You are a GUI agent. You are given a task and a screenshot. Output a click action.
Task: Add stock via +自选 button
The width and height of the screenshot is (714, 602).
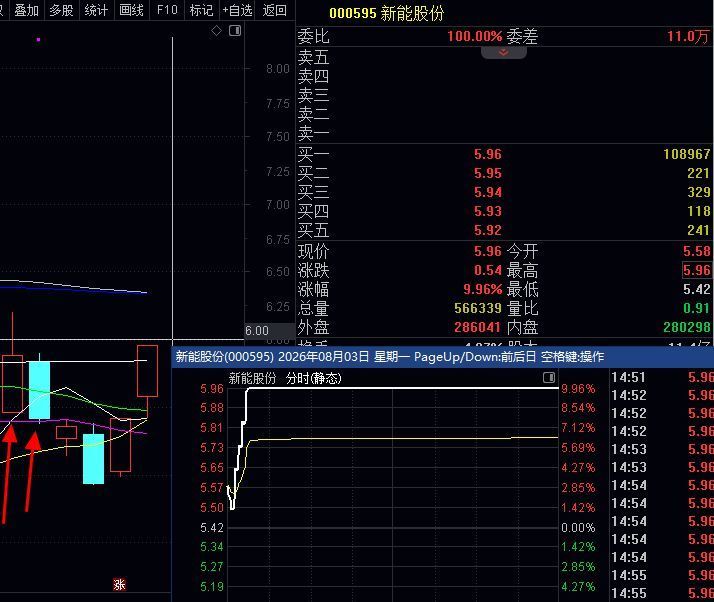click(x=237, y=10)
